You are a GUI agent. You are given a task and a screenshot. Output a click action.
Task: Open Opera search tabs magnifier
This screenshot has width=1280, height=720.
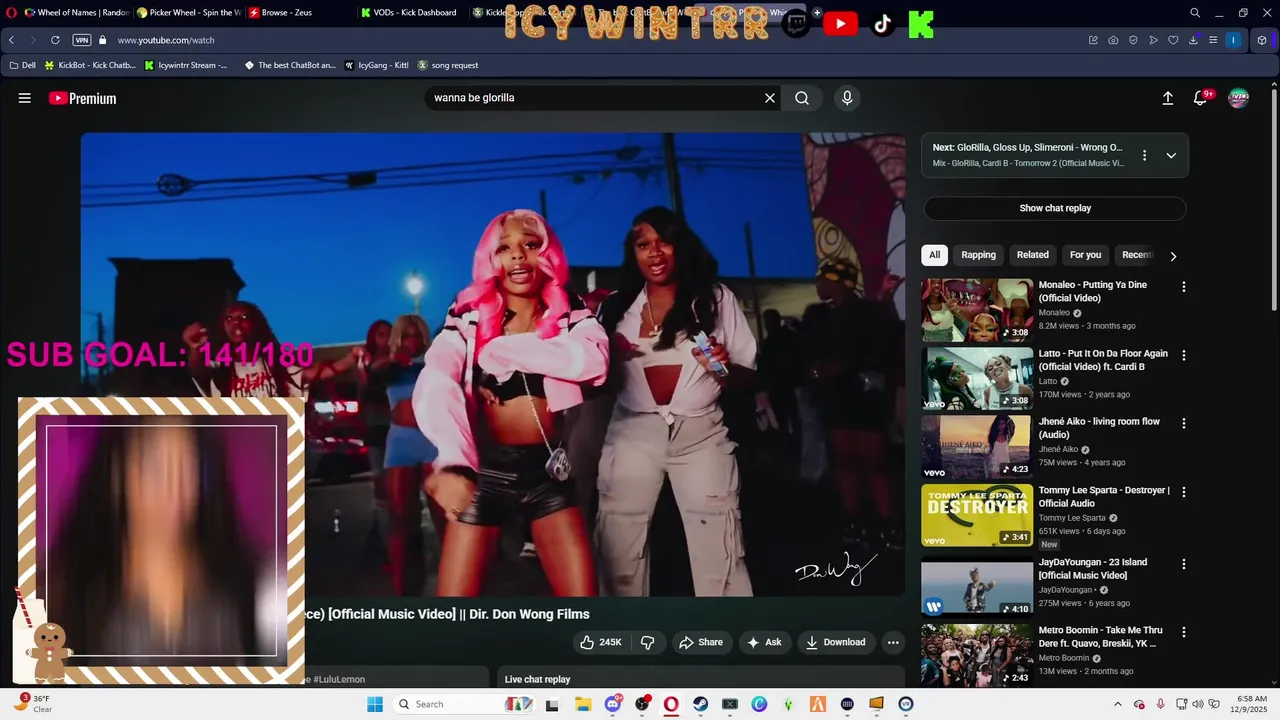[1195, 13]
